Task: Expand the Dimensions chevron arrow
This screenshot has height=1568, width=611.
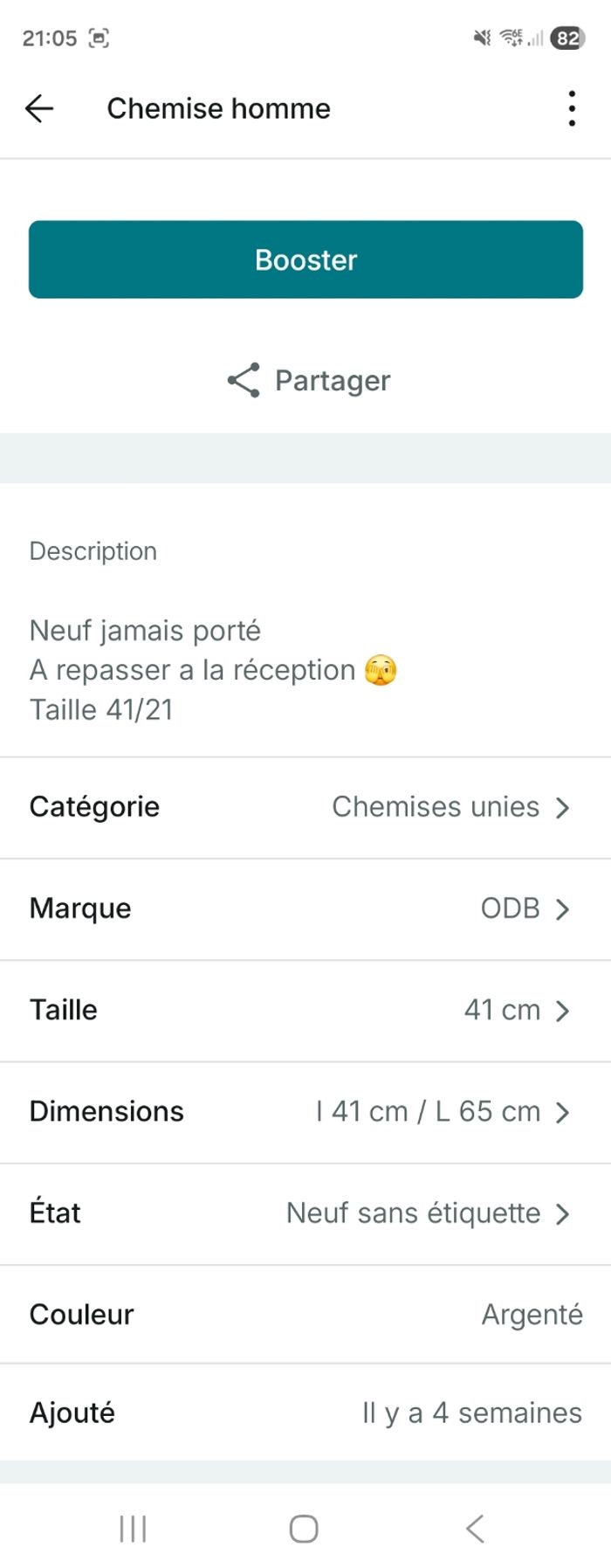Action: click(x=563, y=1112)
